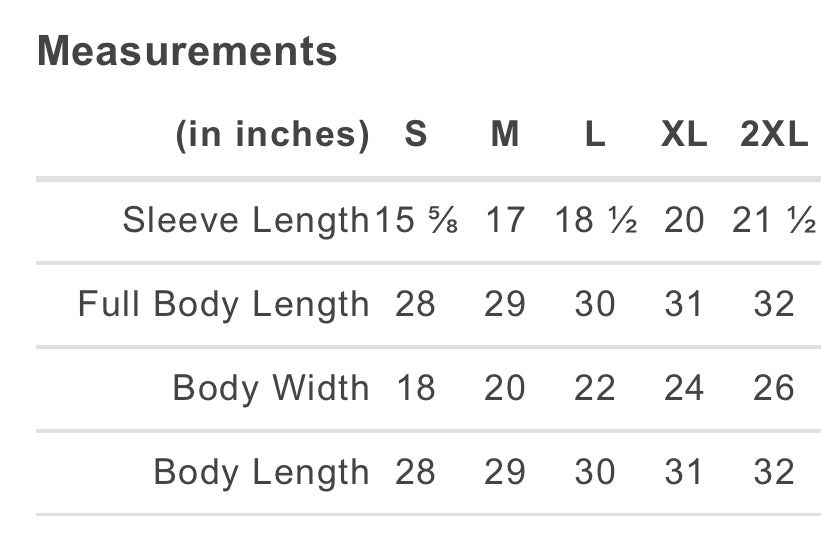The width and height of the screenshot is (821, 541).
Task: Select the S size column header
Action: (416, 134)
